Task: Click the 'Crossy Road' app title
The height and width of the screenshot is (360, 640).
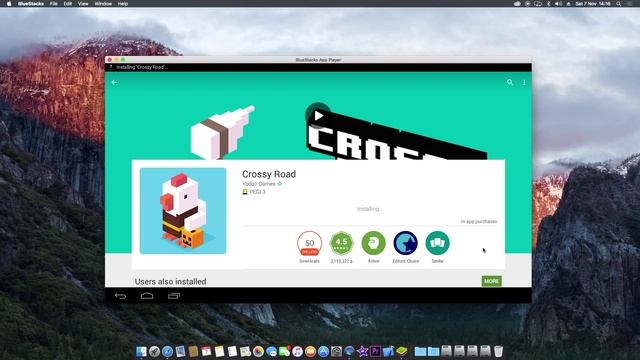Action: click(x=269, y=174)
